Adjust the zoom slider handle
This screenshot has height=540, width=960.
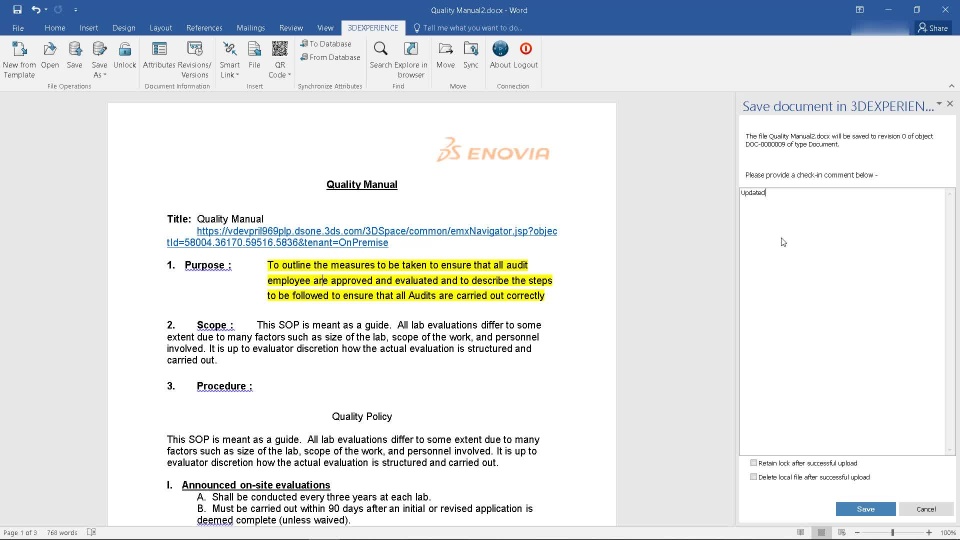[893, 533]
